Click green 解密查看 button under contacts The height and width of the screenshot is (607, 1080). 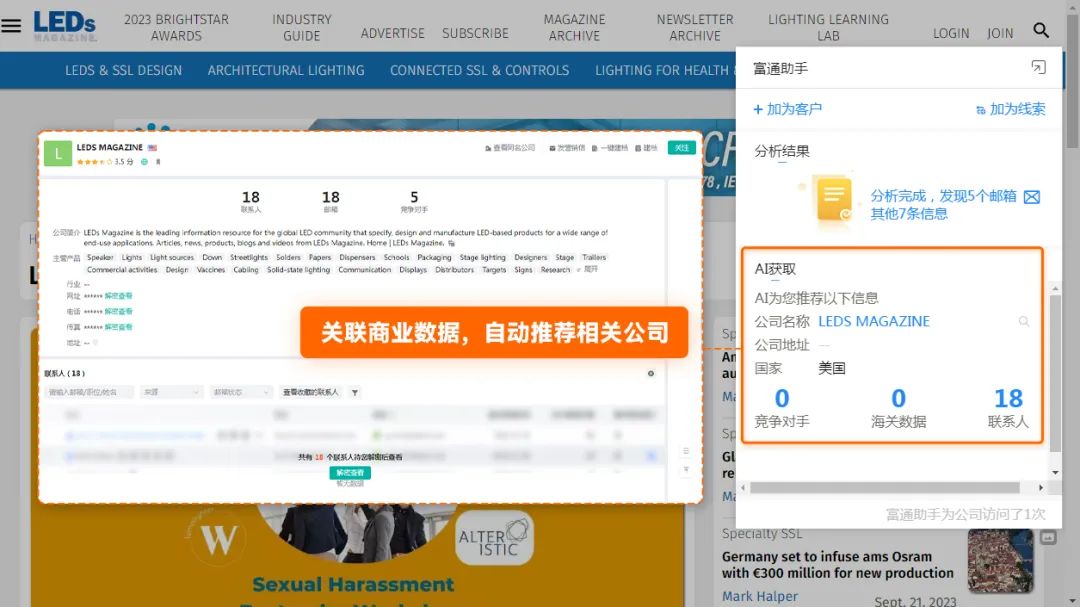pos(350,473)
